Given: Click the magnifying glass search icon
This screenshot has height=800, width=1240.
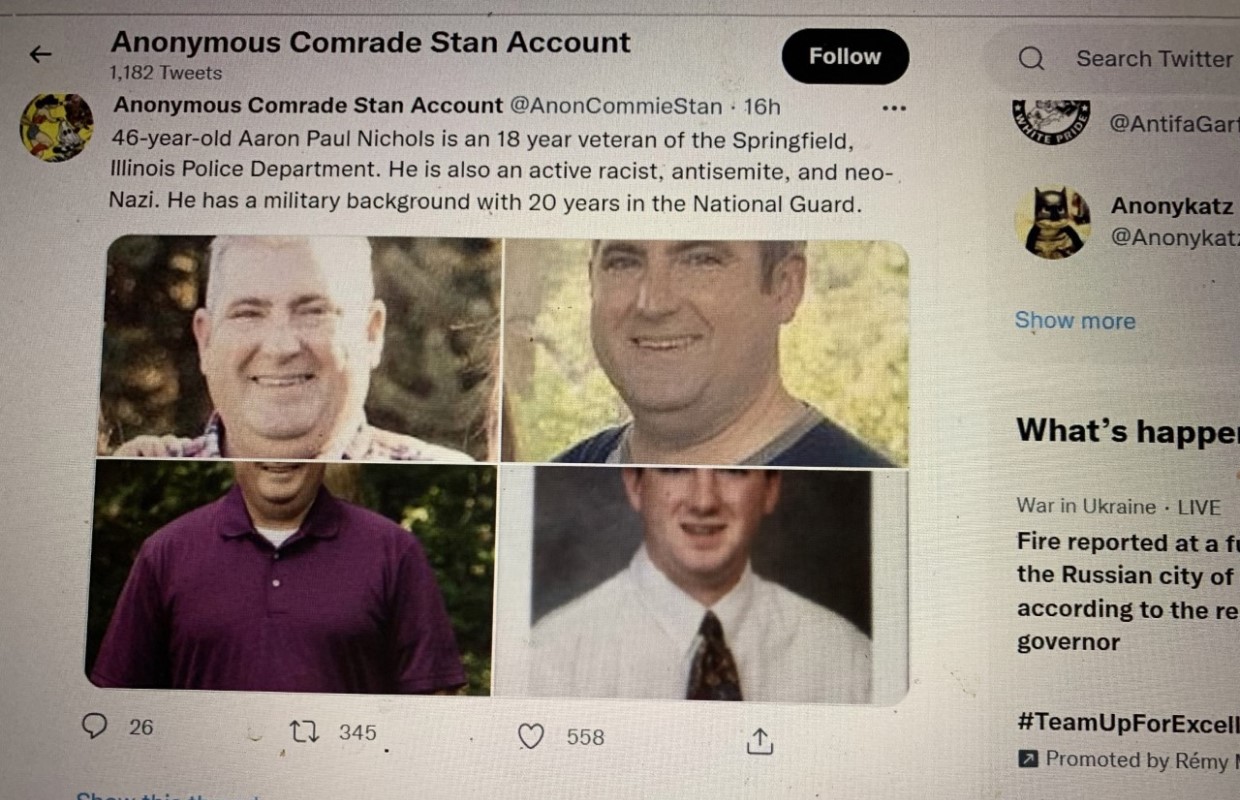Looking at the screenshot, I should [x=1030, y=60].
